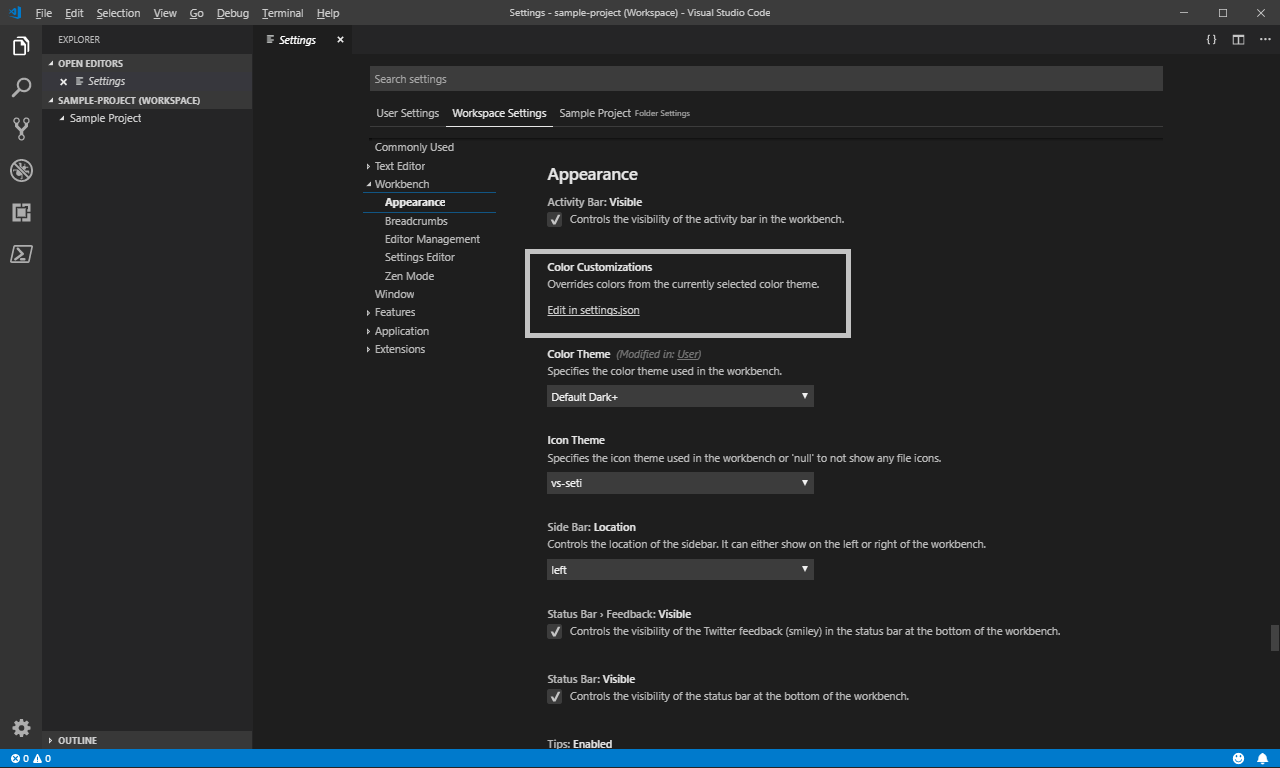1280x768 pixels.
Task: Click the User link beside Color Theme
Action: click(688, 354)
